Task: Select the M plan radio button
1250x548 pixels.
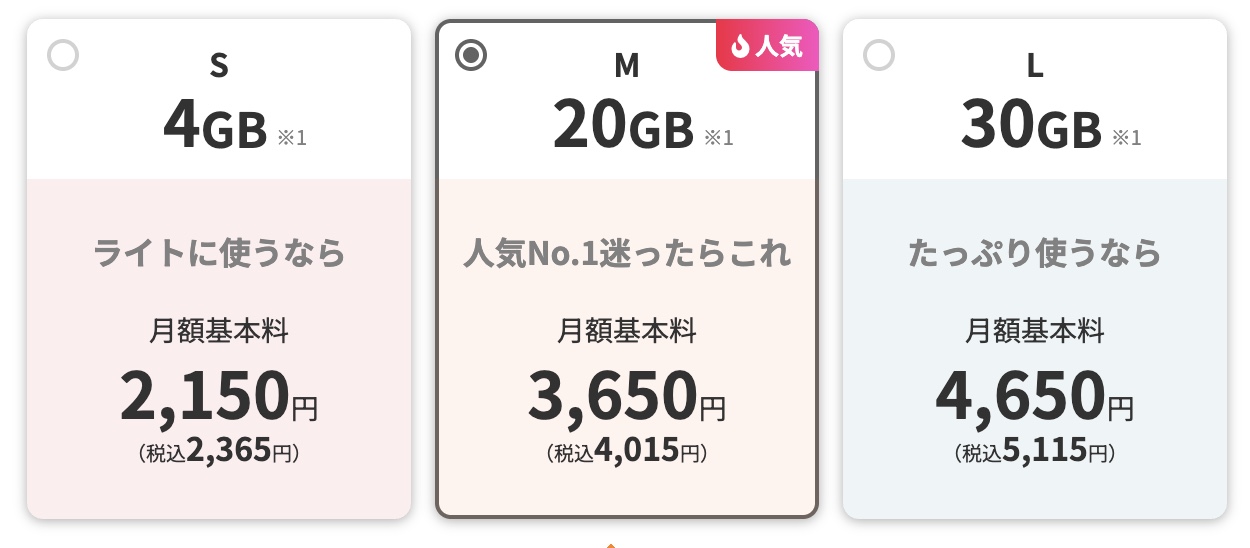Action: pyautogui.click(x=471, y=55)
